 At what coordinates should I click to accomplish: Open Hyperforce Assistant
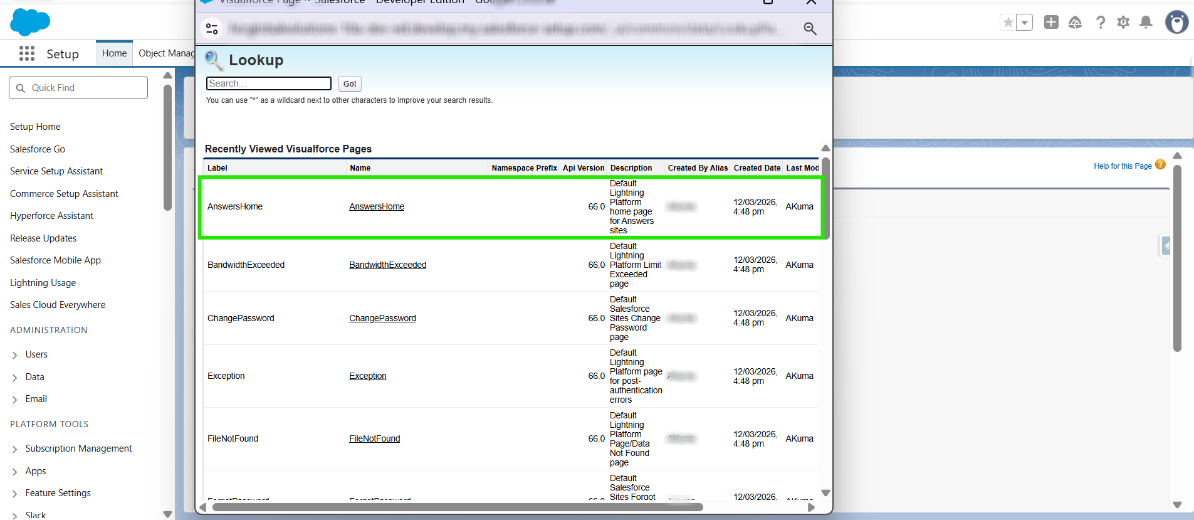(x=52, y=215)
